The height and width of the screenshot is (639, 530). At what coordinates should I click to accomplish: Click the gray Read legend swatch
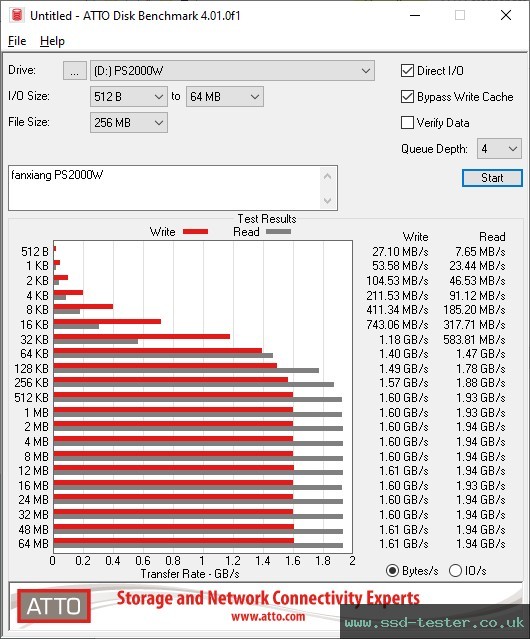(x=278, y=232)
